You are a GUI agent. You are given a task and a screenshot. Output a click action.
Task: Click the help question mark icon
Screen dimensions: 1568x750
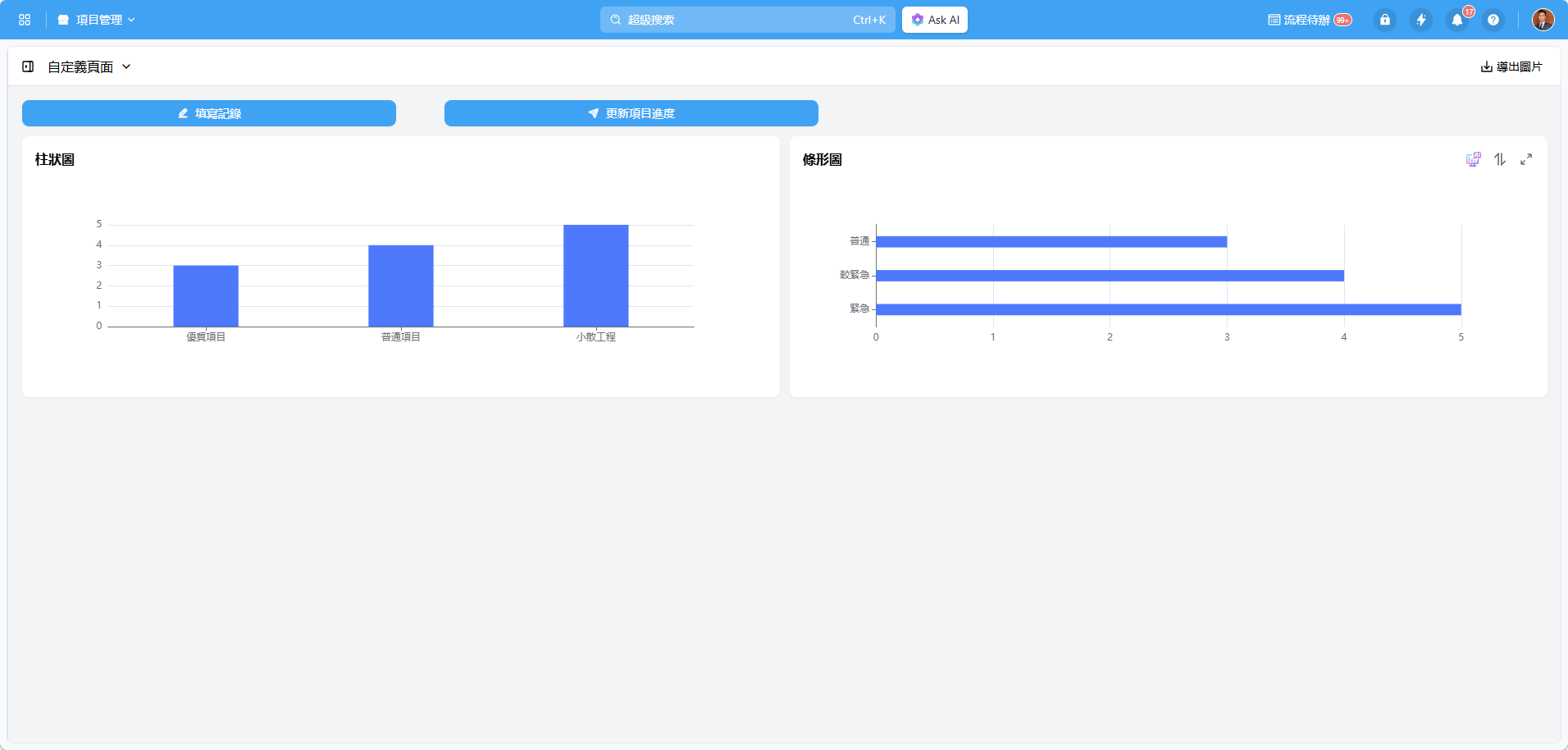point(1493,20)
